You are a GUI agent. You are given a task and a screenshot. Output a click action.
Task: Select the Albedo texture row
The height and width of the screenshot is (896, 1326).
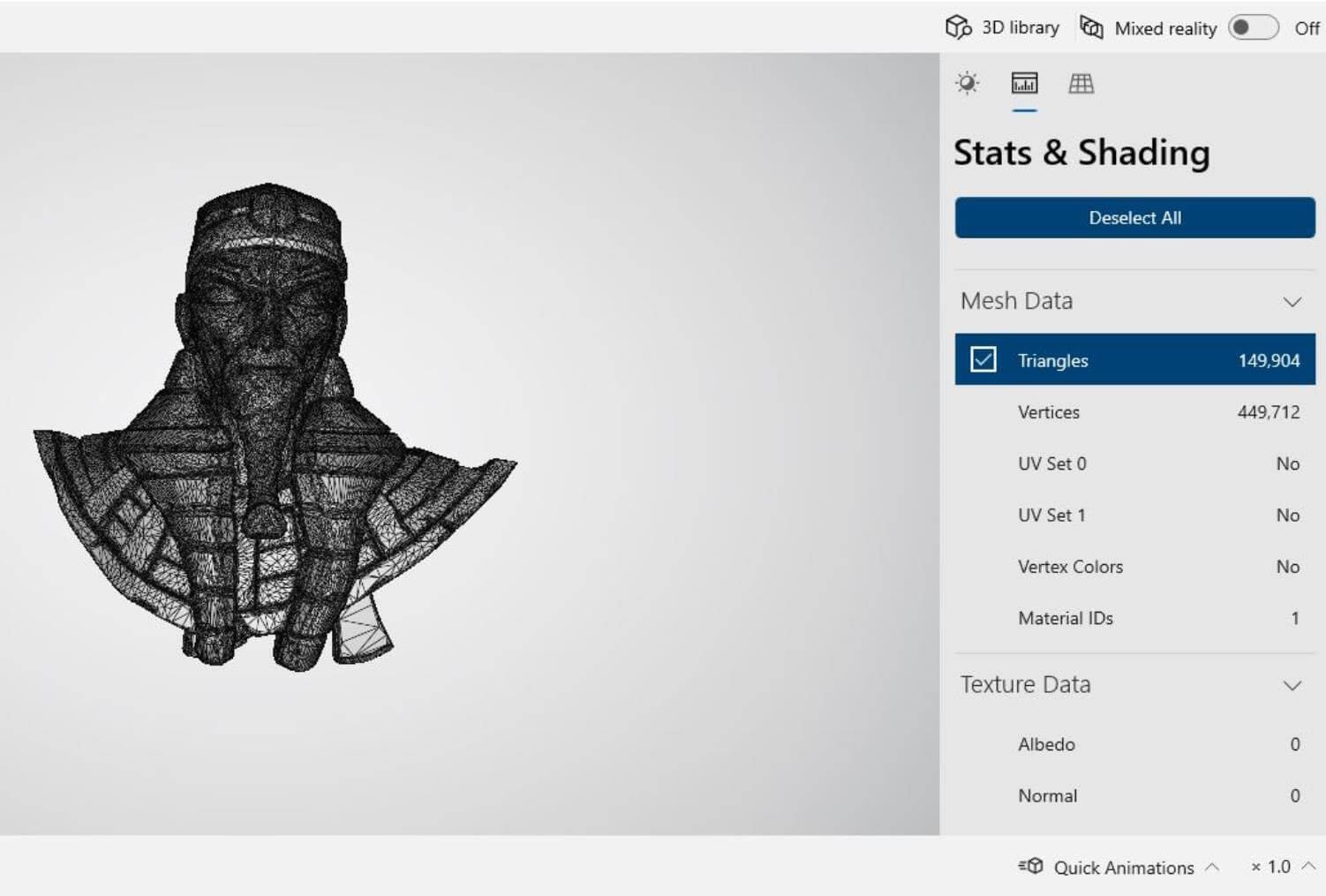click(x=1134, y=744)
